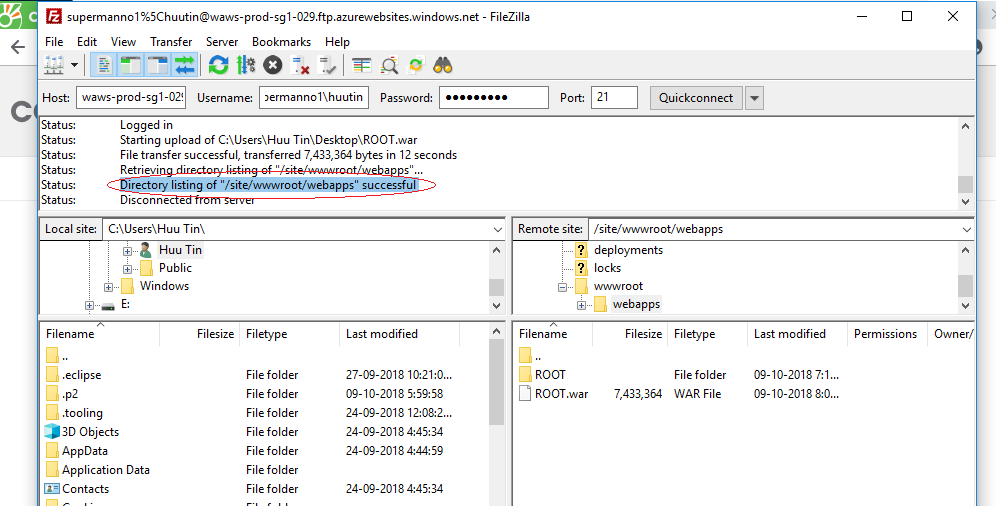The width and height of the screenshot is (996, 506).
Task: Sort remote list by Permissions column
Action: [887, 334]
